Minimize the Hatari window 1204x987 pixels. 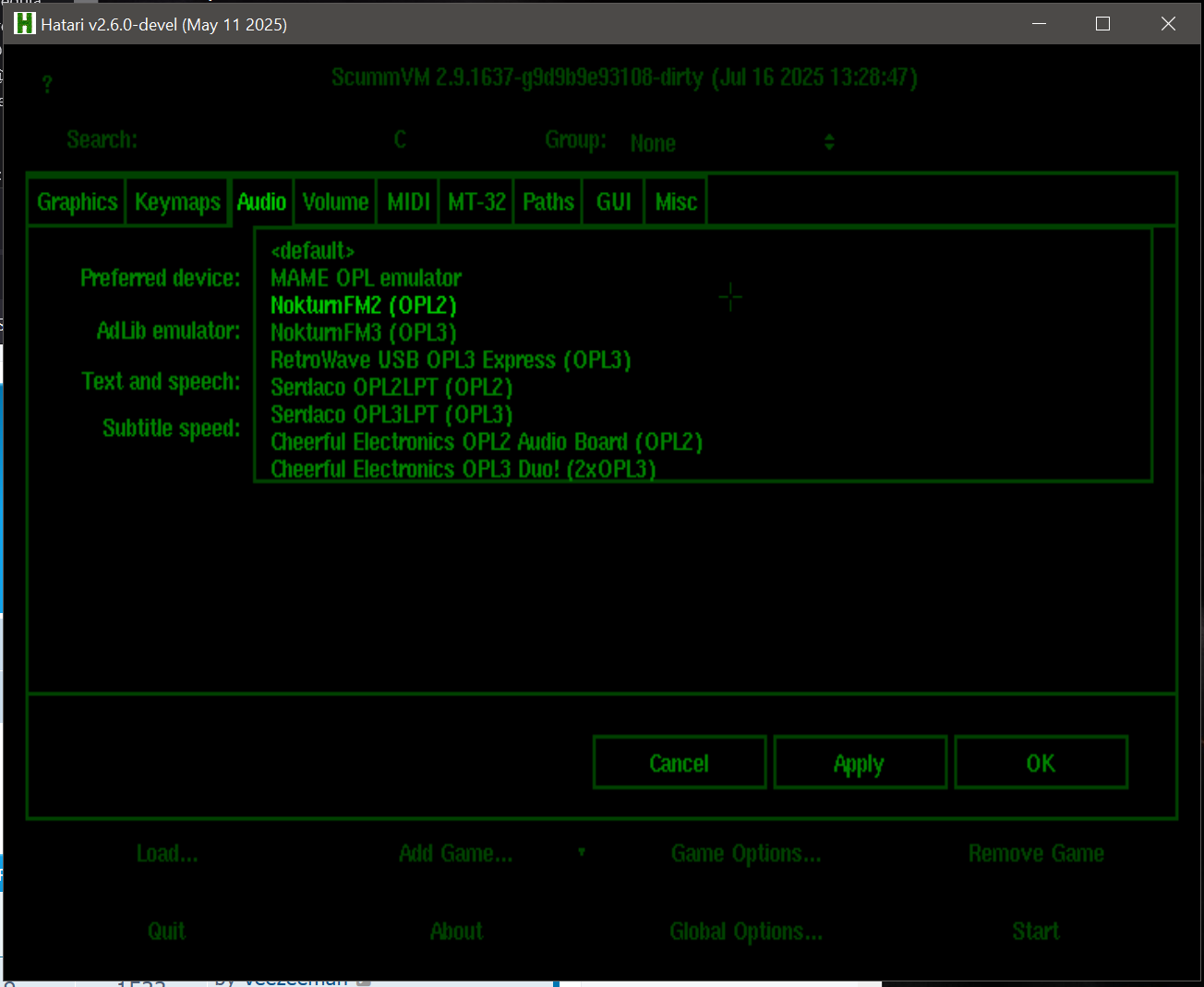click(1039, 24)
